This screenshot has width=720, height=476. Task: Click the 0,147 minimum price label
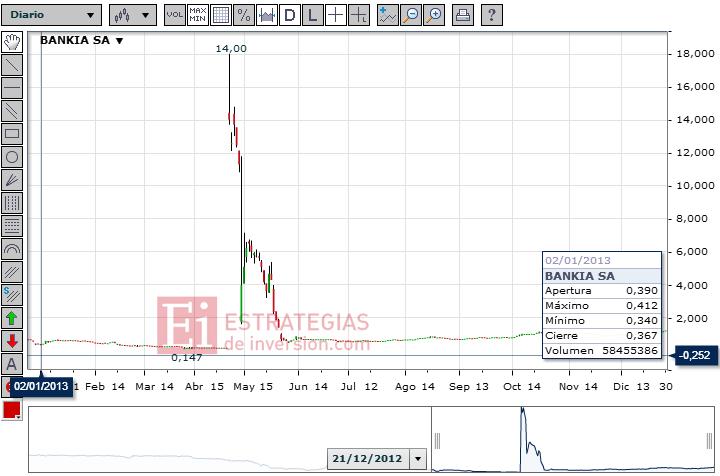click(186, 358)
